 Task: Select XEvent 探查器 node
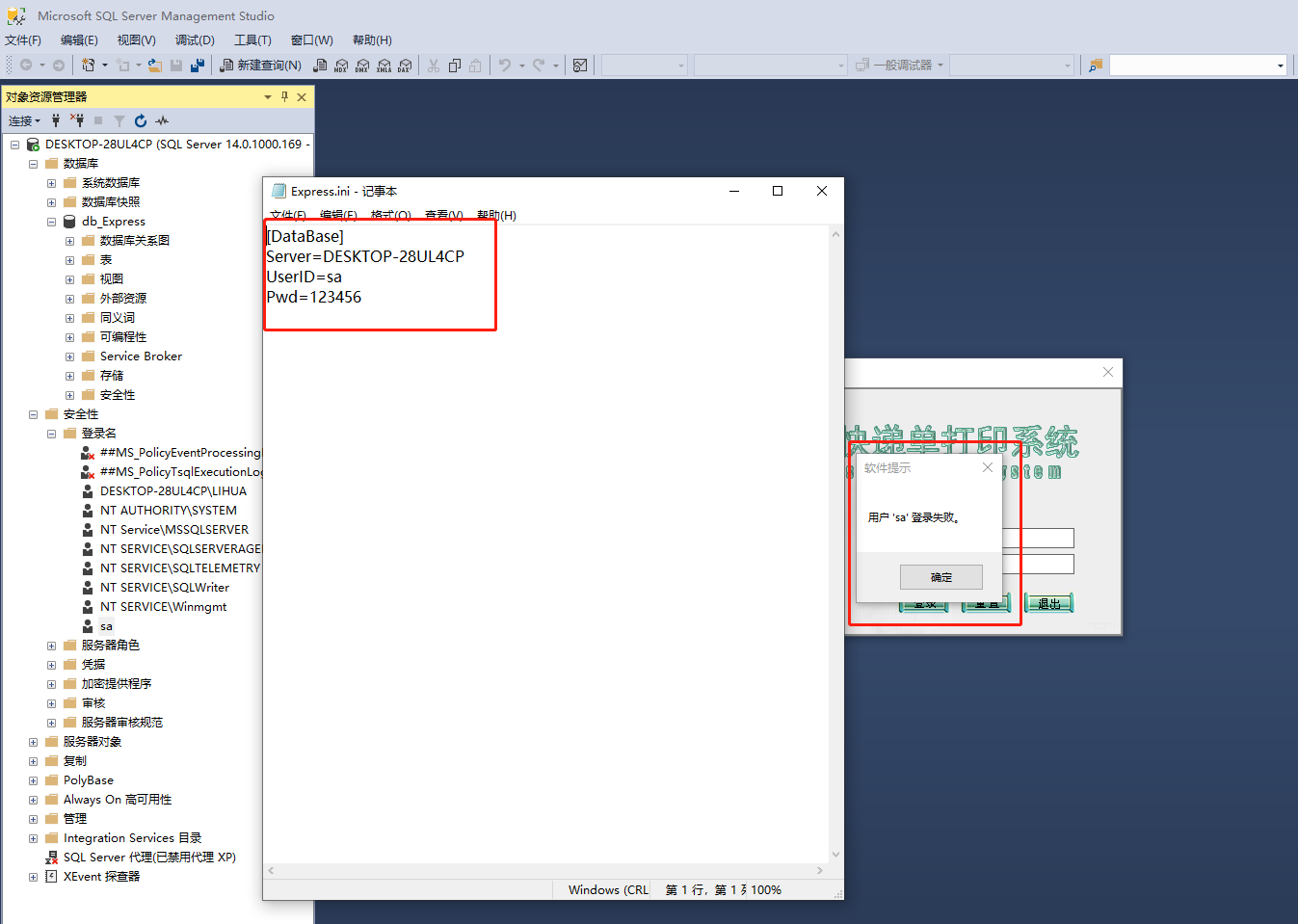[101, 877]
